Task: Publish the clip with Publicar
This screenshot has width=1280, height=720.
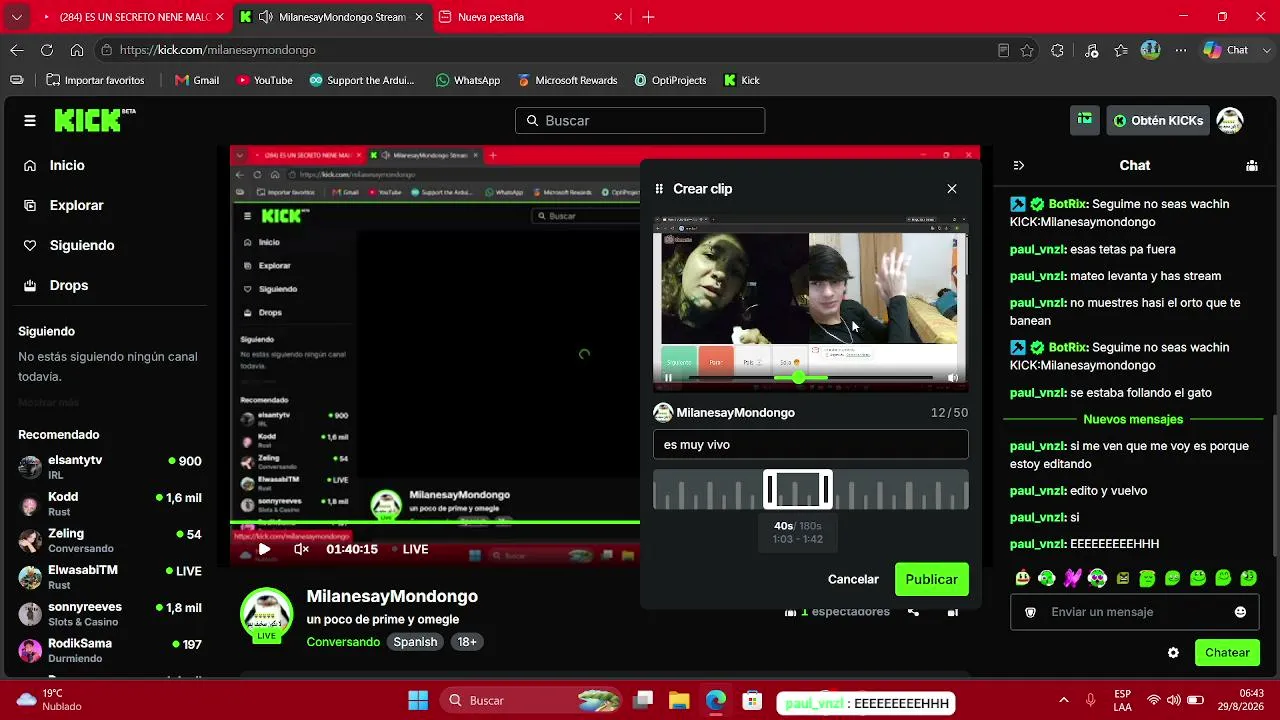Action: pyautogui.click(x=931, y=579)
